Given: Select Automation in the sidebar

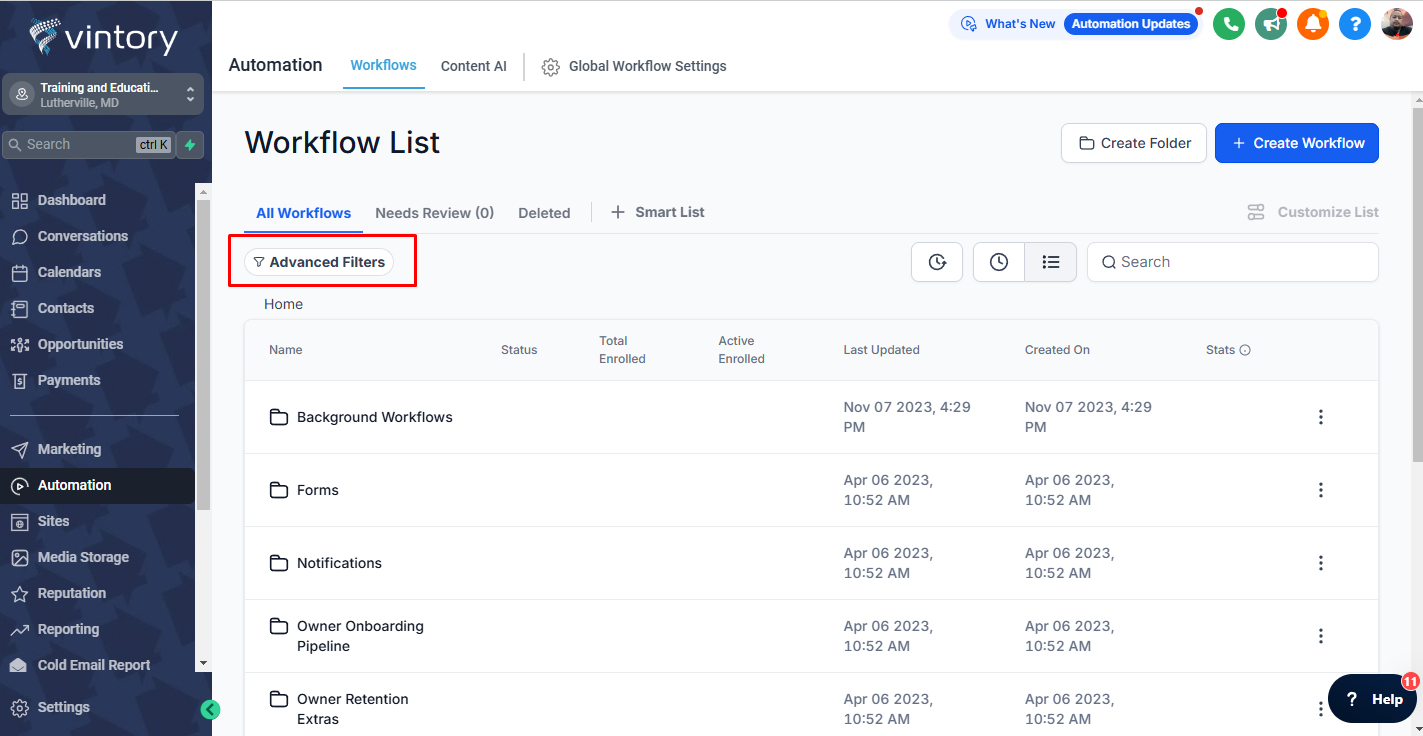Looking at the screenshot, I should [97, 485].
